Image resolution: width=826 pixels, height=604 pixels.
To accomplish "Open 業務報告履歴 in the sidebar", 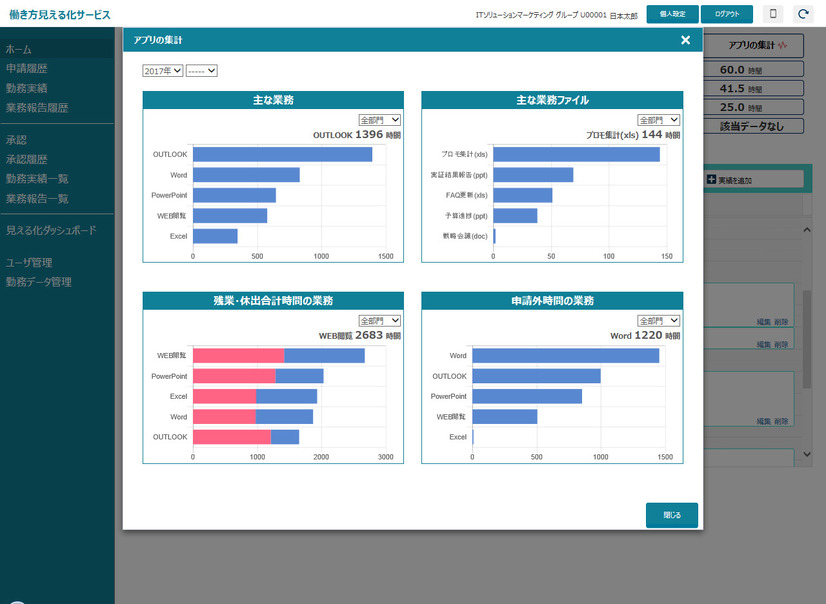I will (37, 108).
